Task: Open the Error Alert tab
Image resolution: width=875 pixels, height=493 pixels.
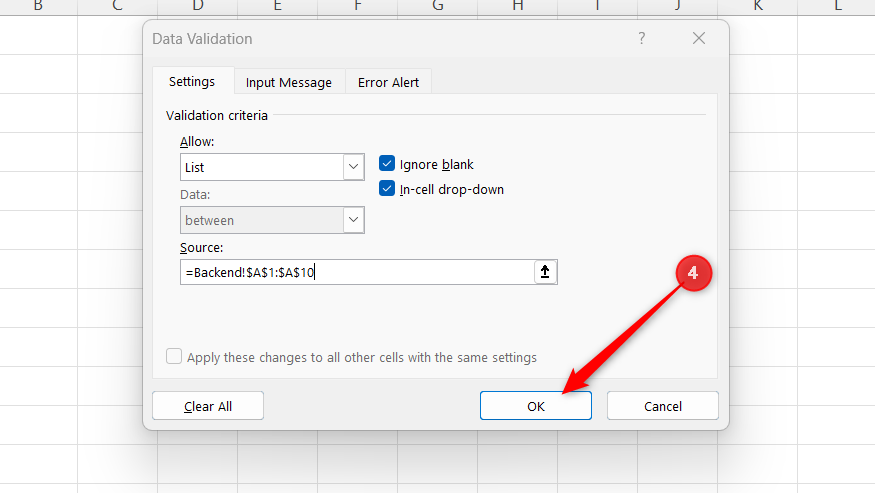Action: point(388,83)
